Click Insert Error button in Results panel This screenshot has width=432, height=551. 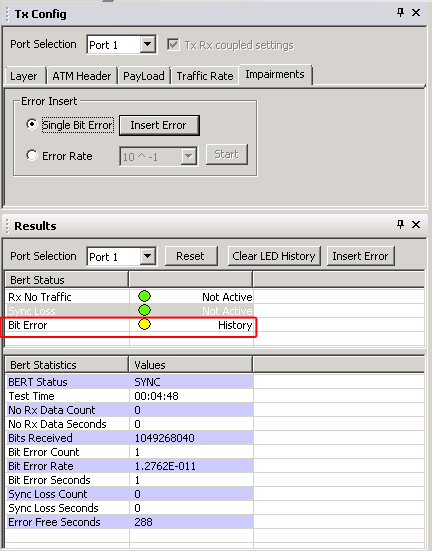[x=360, y=256]
